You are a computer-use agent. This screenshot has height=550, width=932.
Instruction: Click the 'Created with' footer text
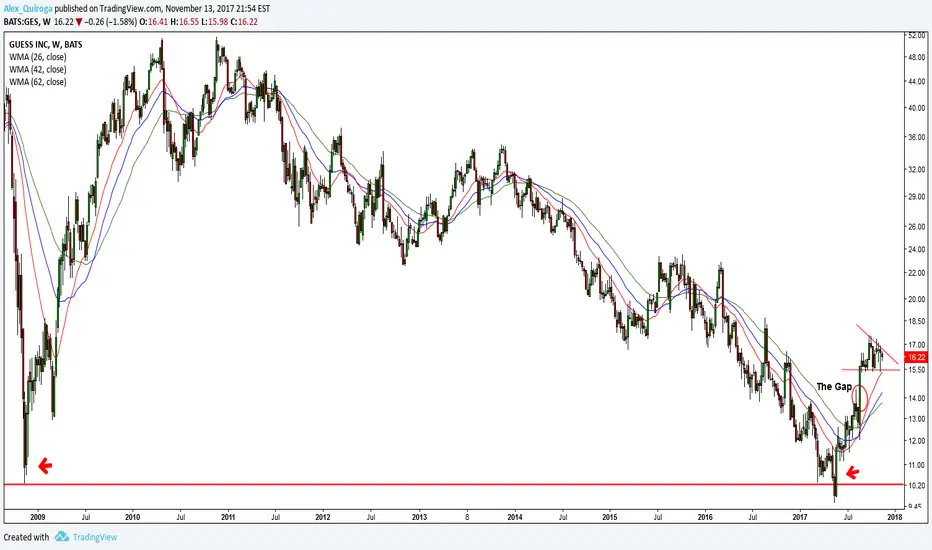point(26,537)
